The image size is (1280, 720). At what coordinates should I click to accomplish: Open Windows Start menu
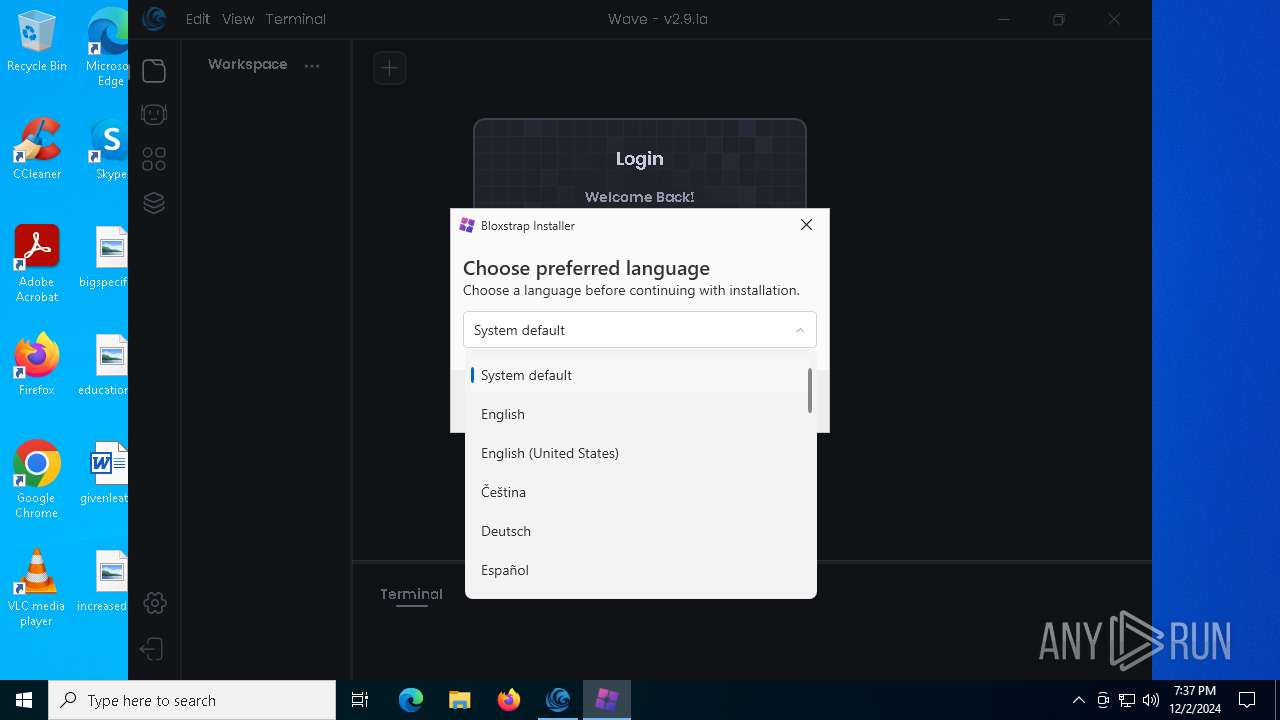click(x=24, y=700)
